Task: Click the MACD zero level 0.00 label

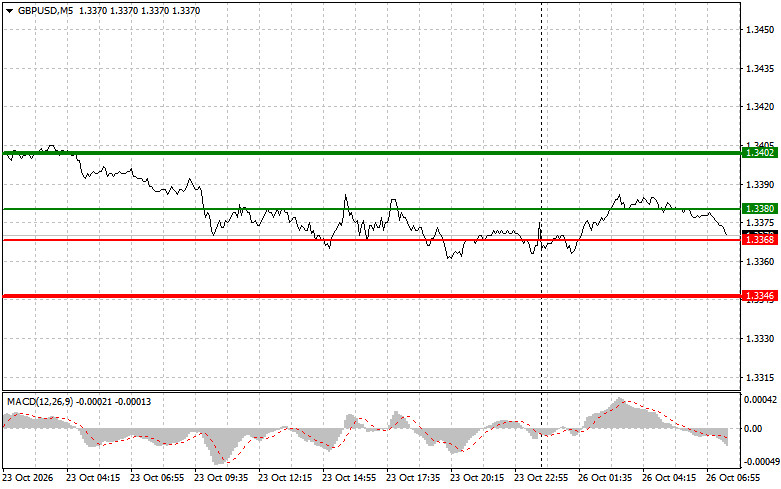Action: 753,428
